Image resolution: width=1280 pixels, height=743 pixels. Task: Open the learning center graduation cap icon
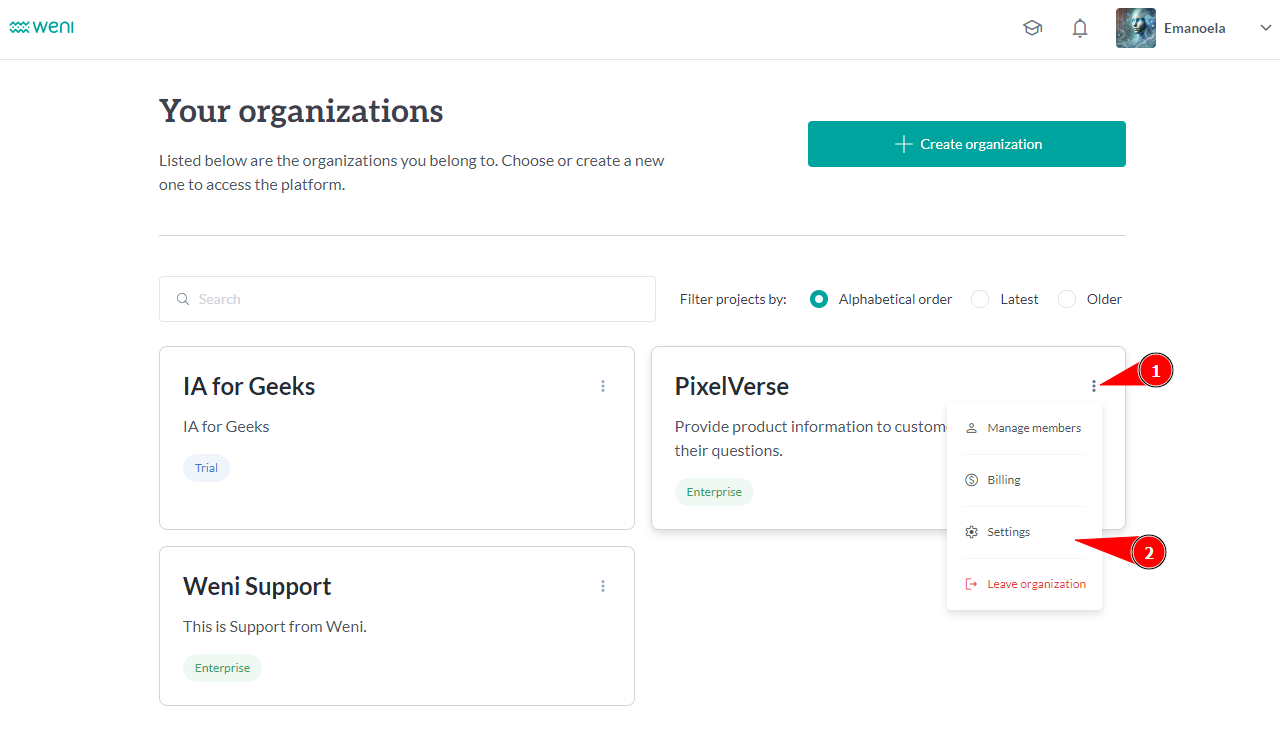pyautogui.click(x=1032, y=28)
